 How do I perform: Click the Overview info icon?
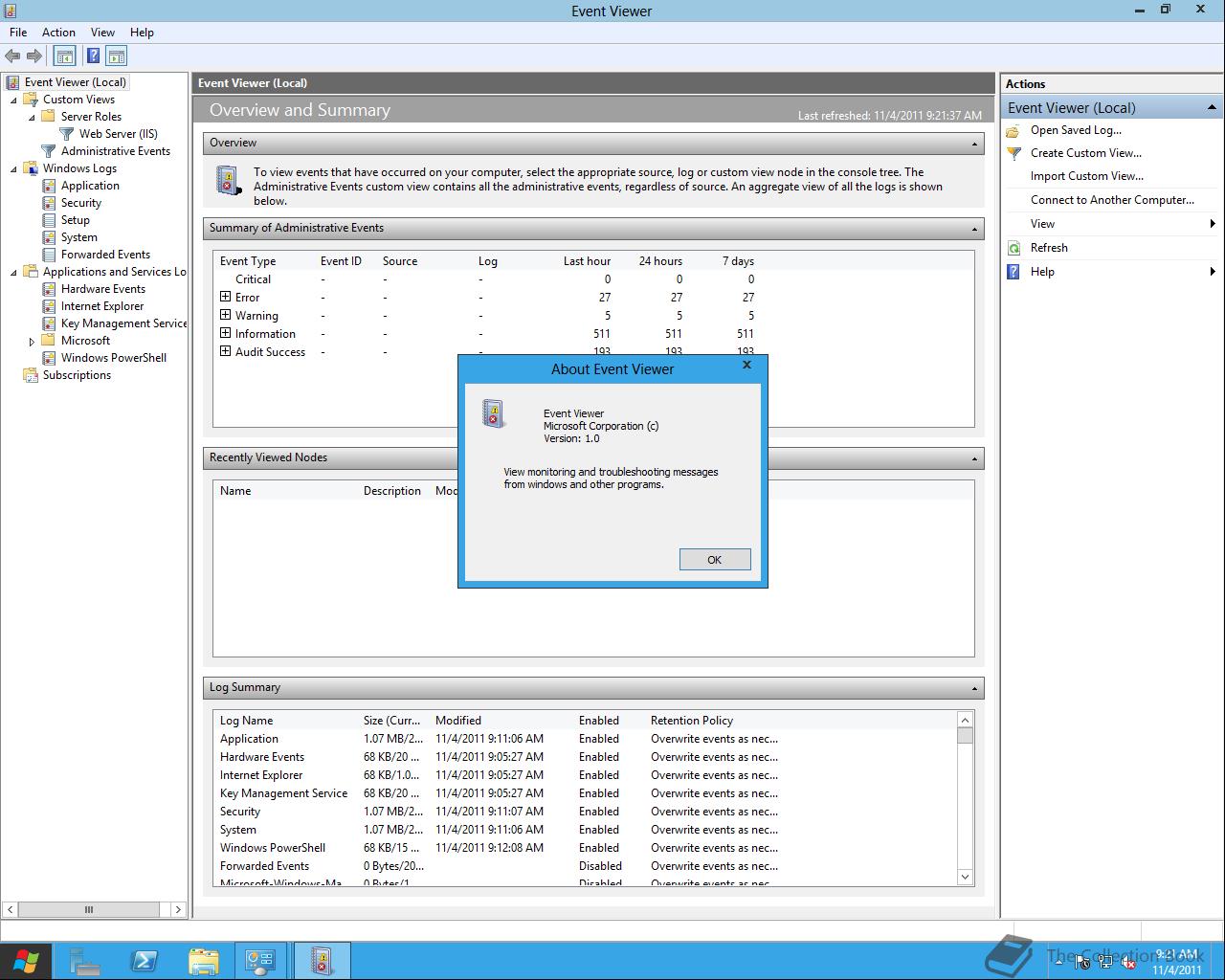tap(228, 181)
